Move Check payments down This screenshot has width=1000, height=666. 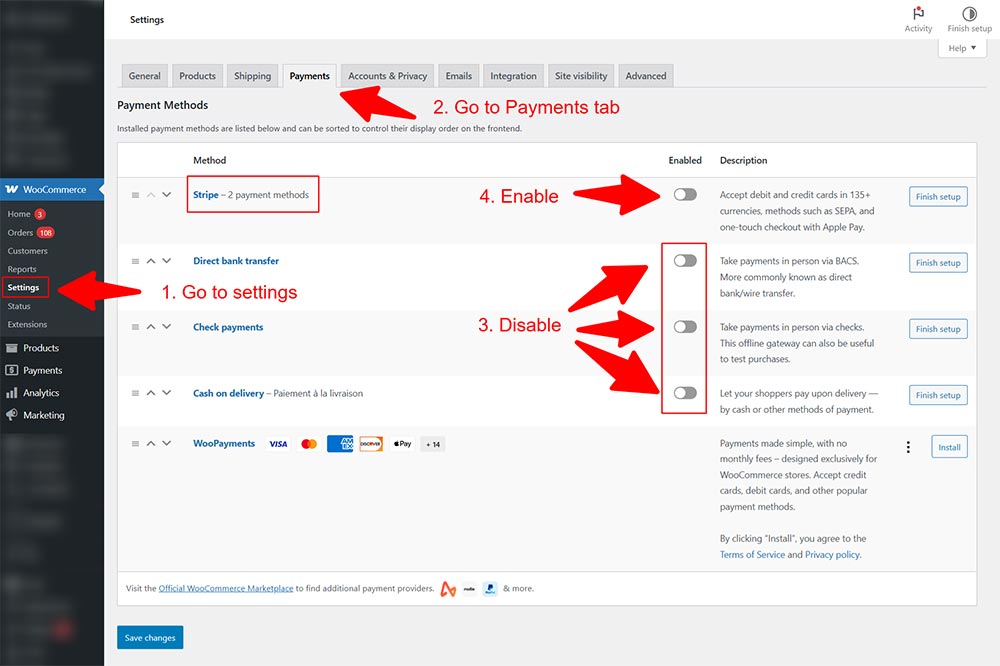[166, 327]
